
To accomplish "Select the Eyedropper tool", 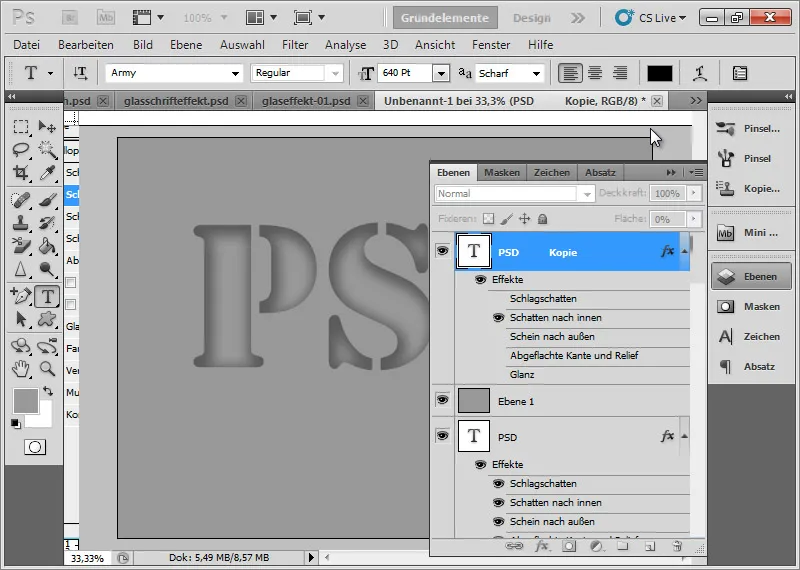I will [x=47, y=172].
